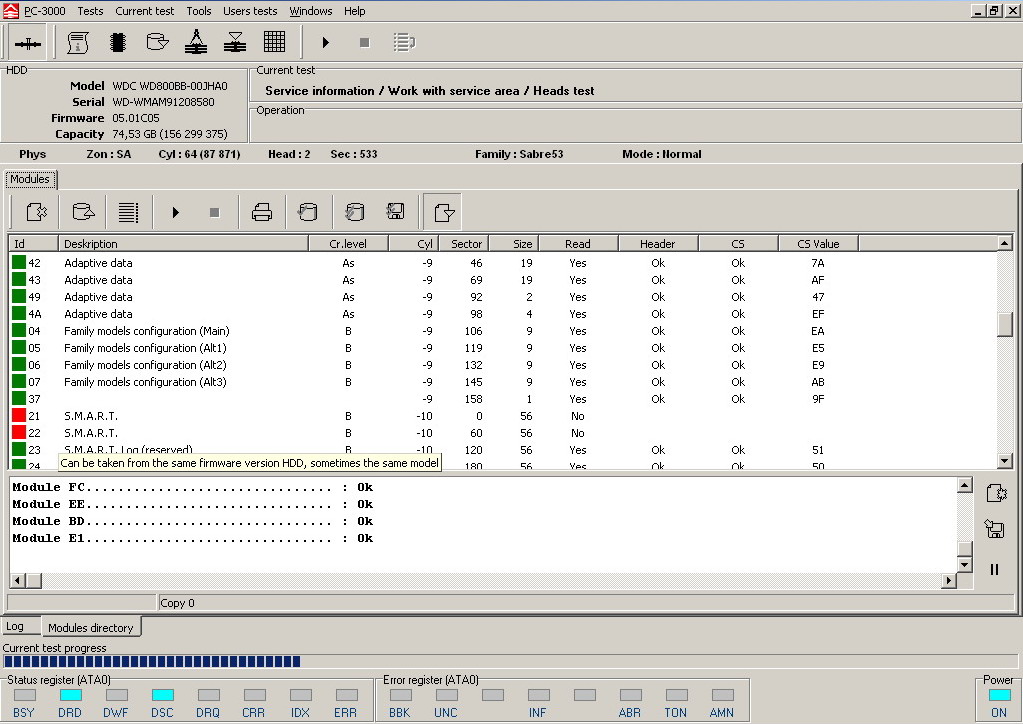
Task: Click the floppy with checkmarks icon
Action: [395, 212]
